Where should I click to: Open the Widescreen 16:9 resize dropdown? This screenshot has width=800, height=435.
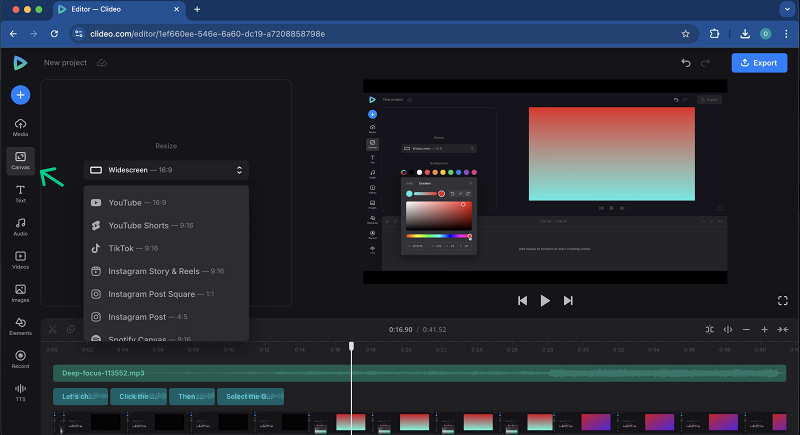click(x=166, y=170)
